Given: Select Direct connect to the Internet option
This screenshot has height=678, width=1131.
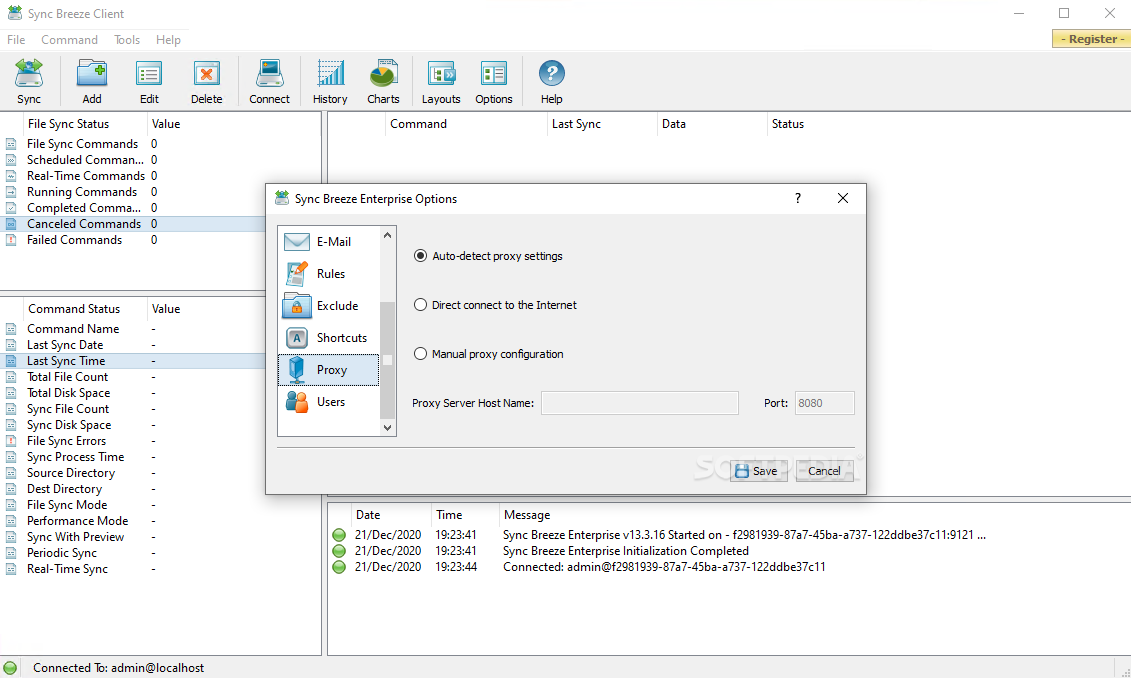Looking at the screenshot, I should coord(420,305).
